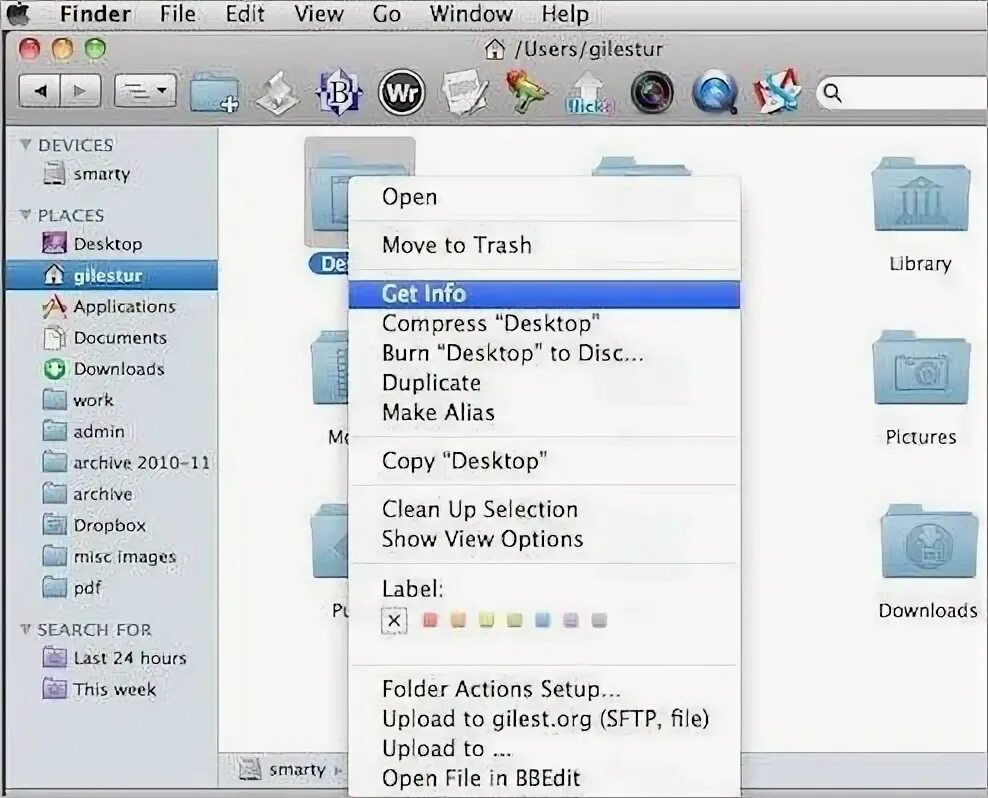Click the New Folder toolbar icon

click(214, 93)
